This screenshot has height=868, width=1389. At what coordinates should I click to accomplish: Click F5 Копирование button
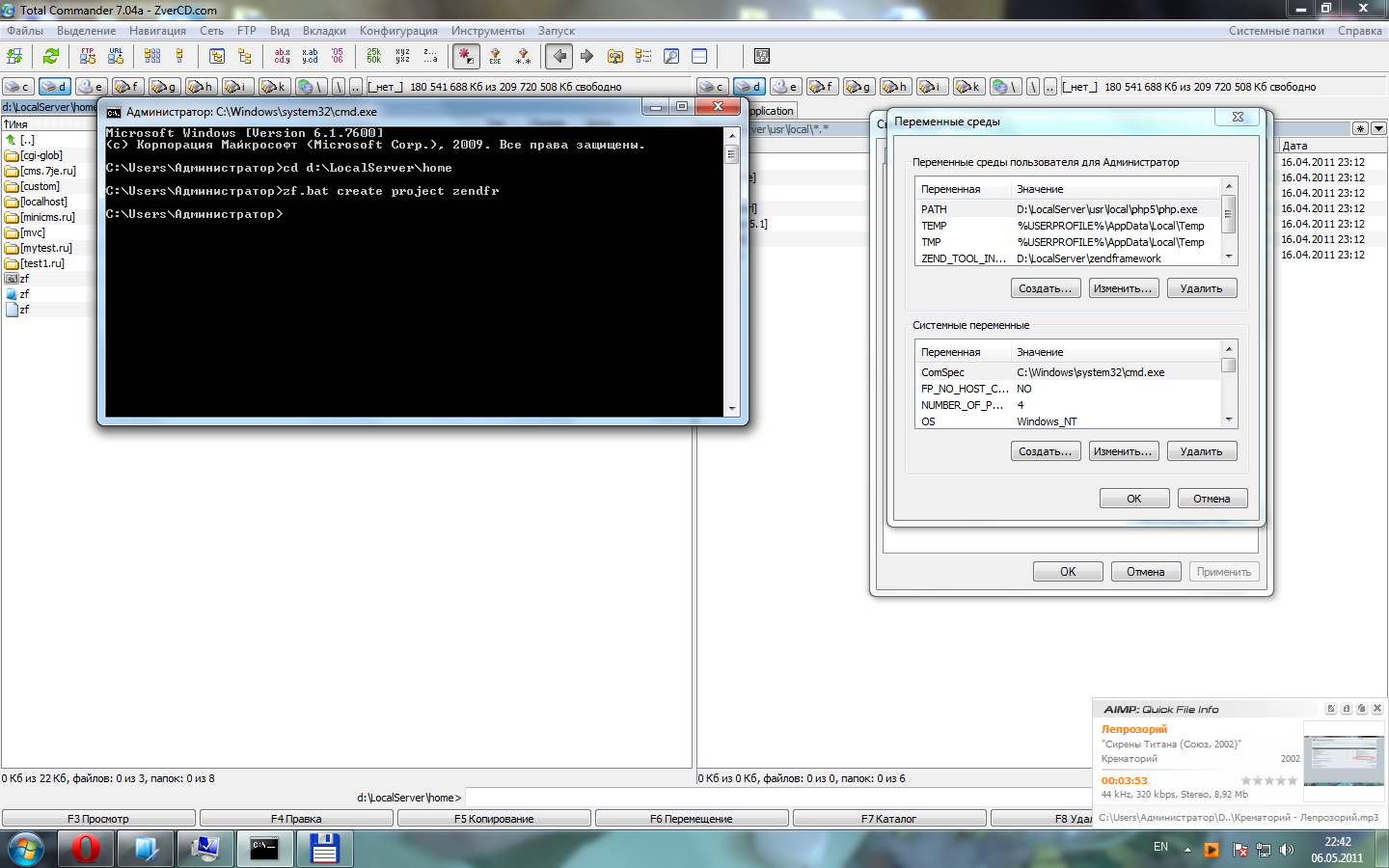point(494,819)
